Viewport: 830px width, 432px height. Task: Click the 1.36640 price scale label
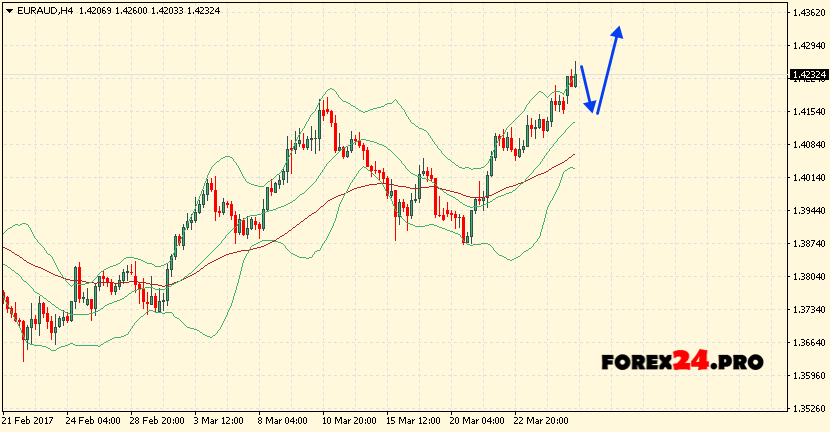[x=808, y=343]
